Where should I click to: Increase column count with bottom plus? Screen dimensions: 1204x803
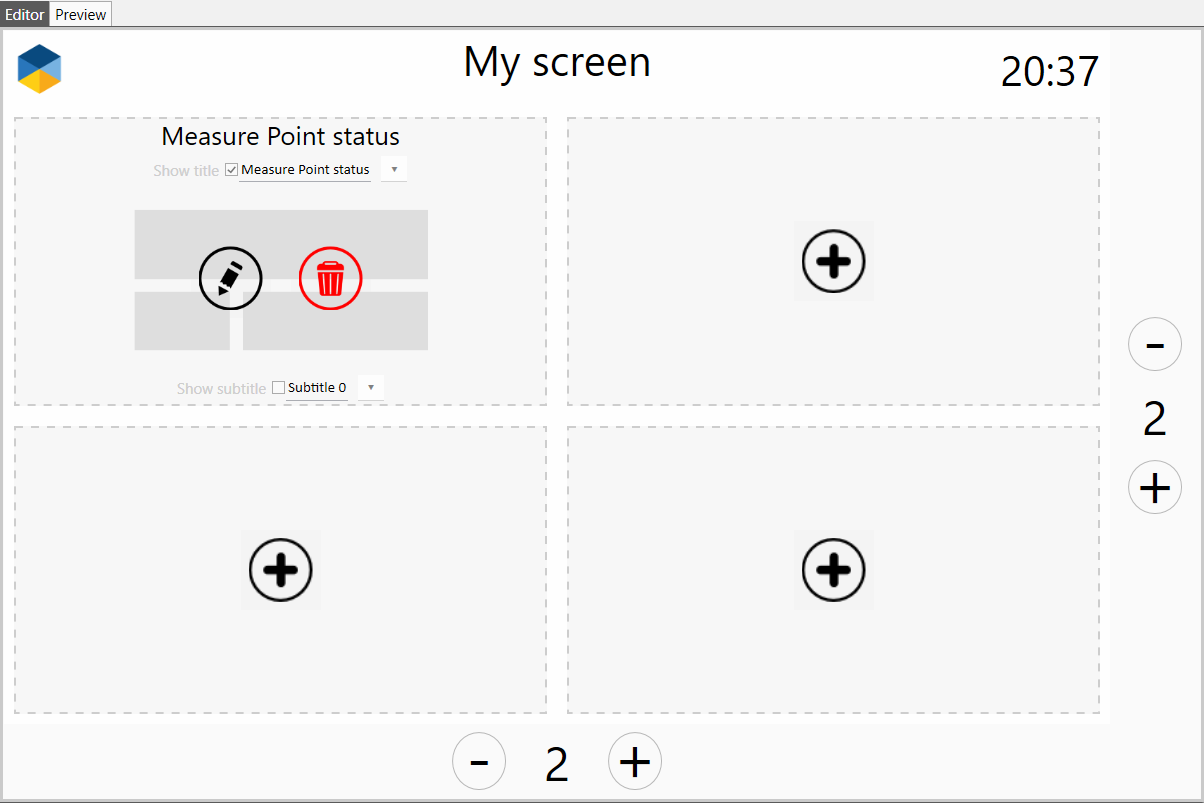tap(635, 762)
